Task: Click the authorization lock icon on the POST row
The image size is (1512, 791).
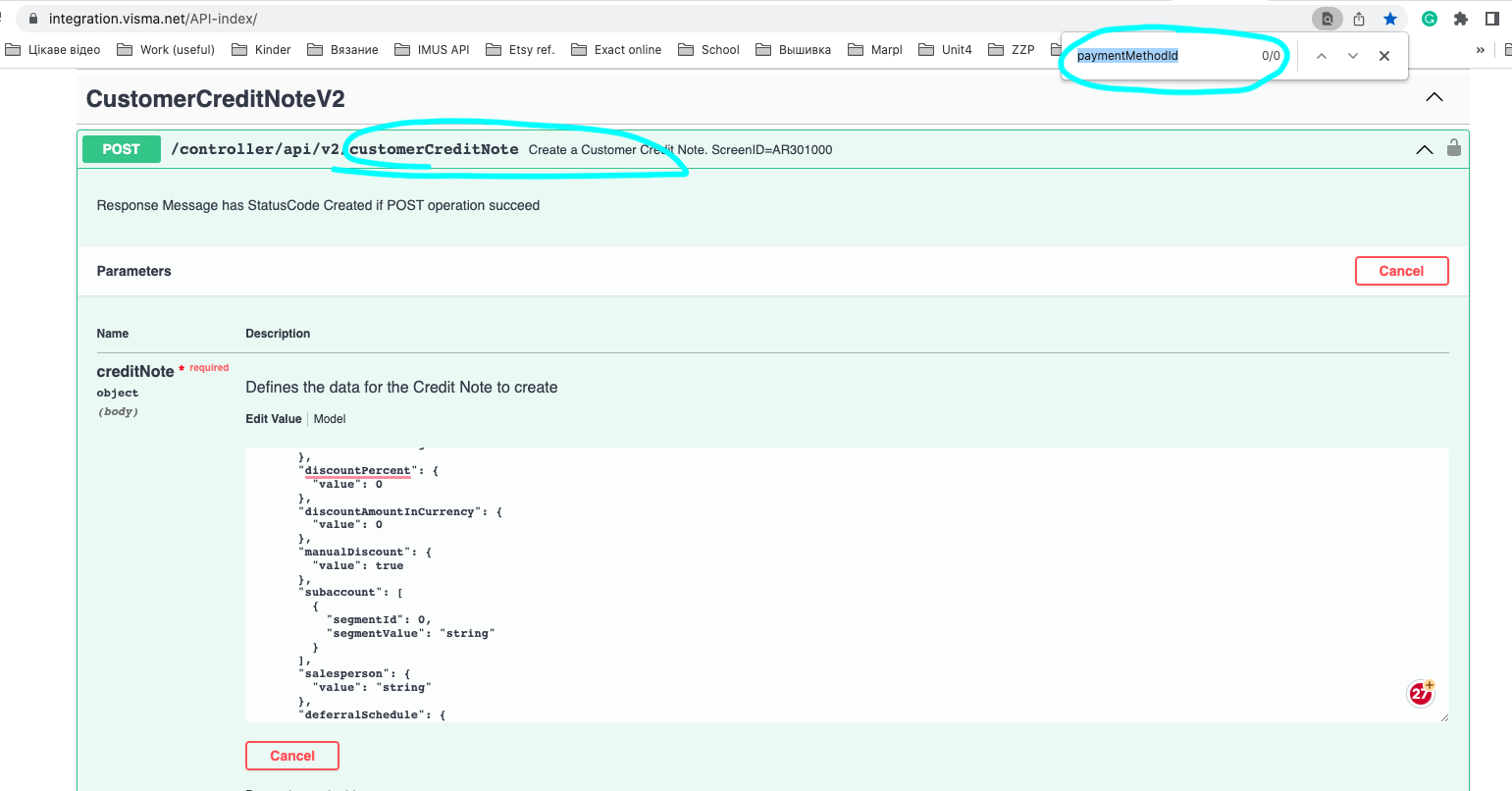Action: [x=1453, y=148]
